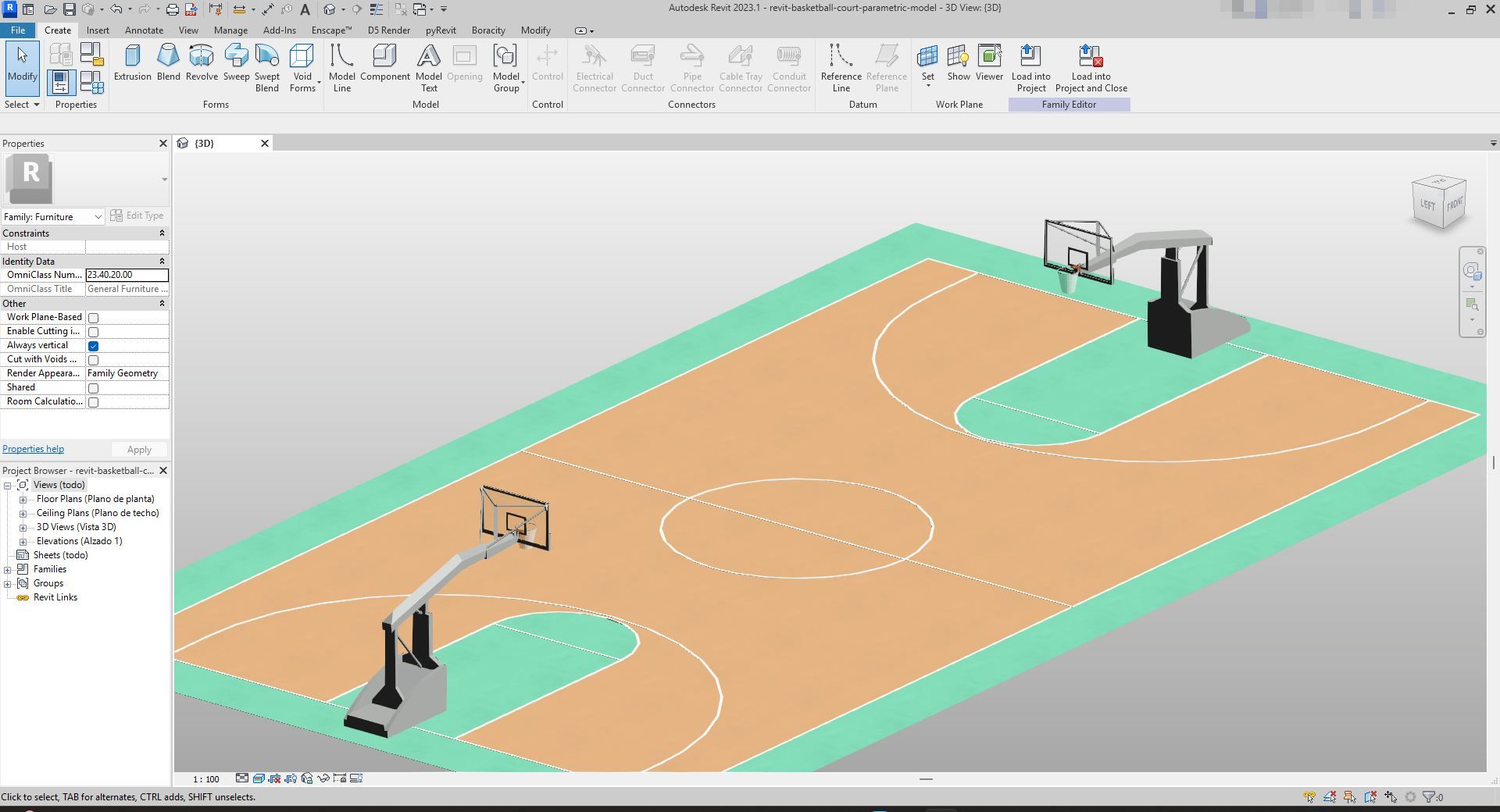Check Room Calculation Point option
1500x812 pixels.
coord(93,402)
